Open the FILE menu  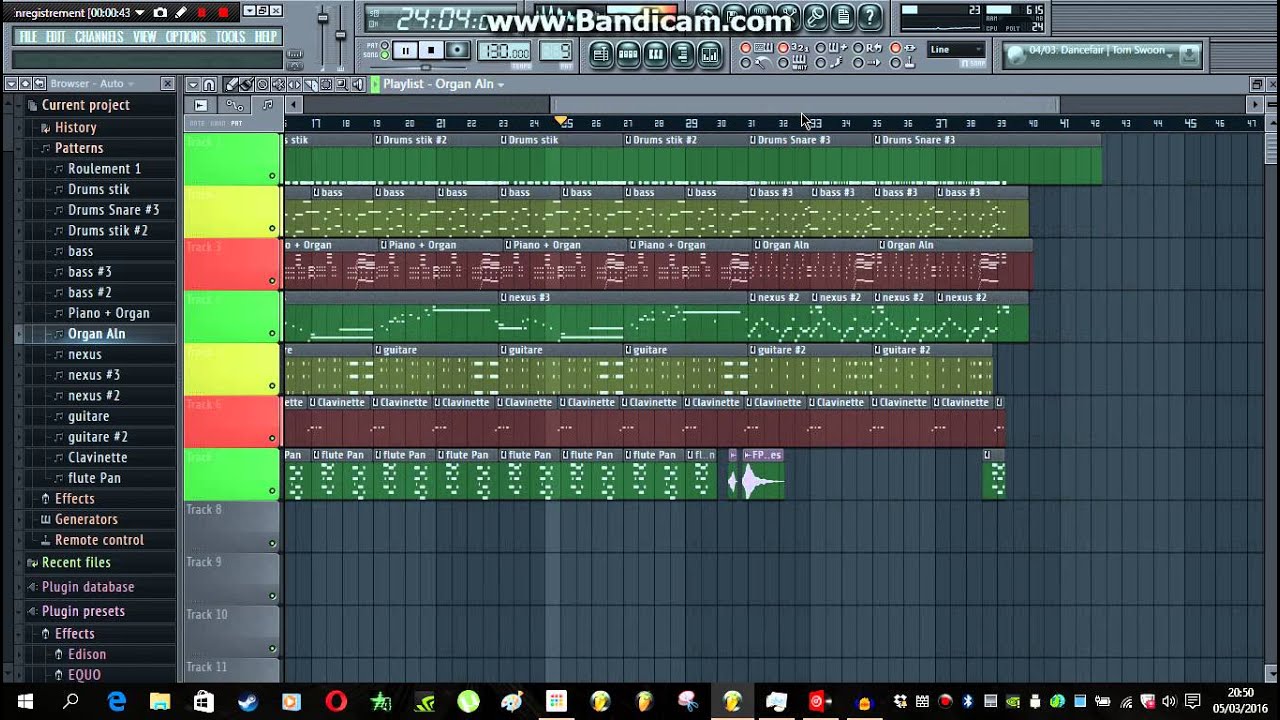tap(28, 37)
